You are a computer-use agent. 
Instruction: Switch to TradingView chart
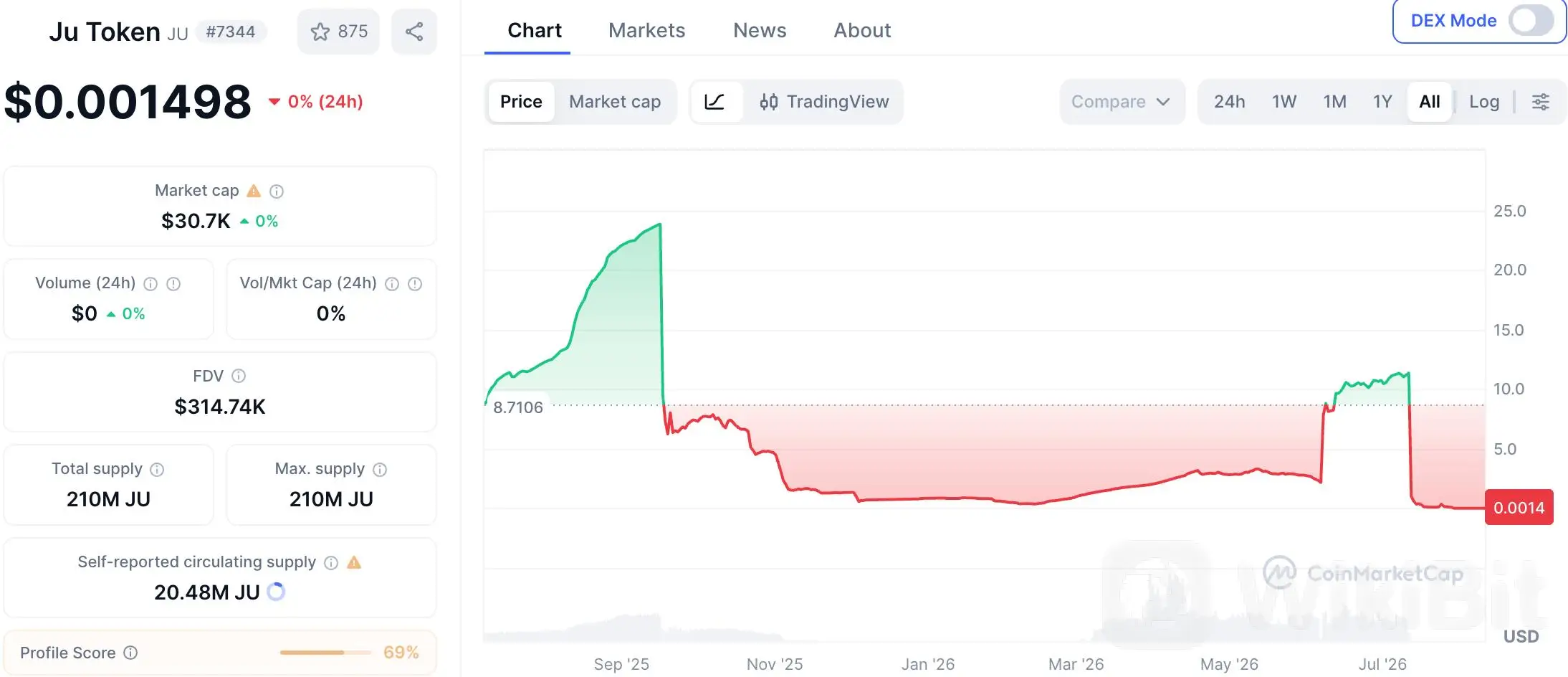point(824,102)
